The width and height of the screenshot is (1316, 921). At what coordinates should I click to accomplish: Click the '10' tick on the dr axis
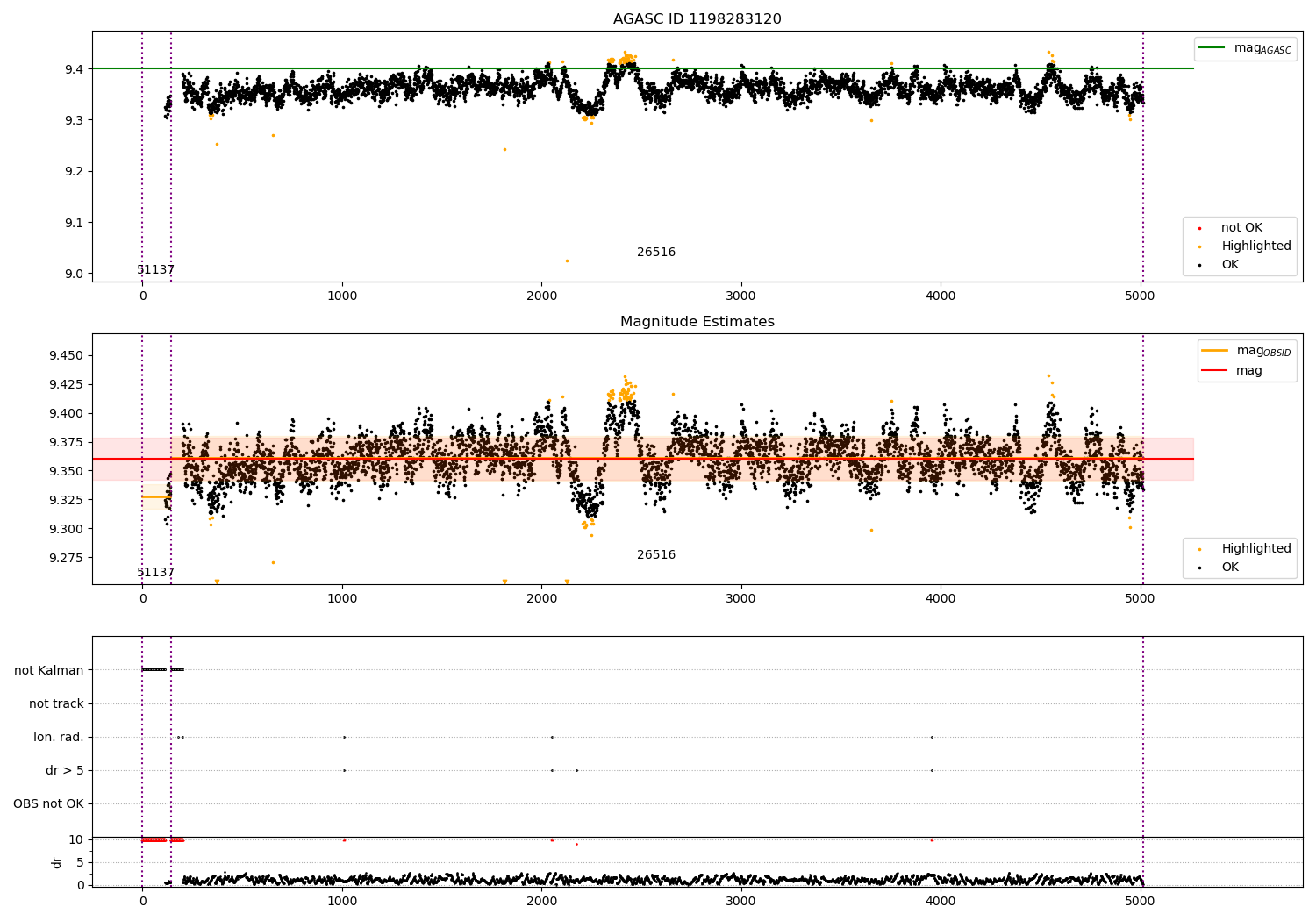click(x=76, y=839)
